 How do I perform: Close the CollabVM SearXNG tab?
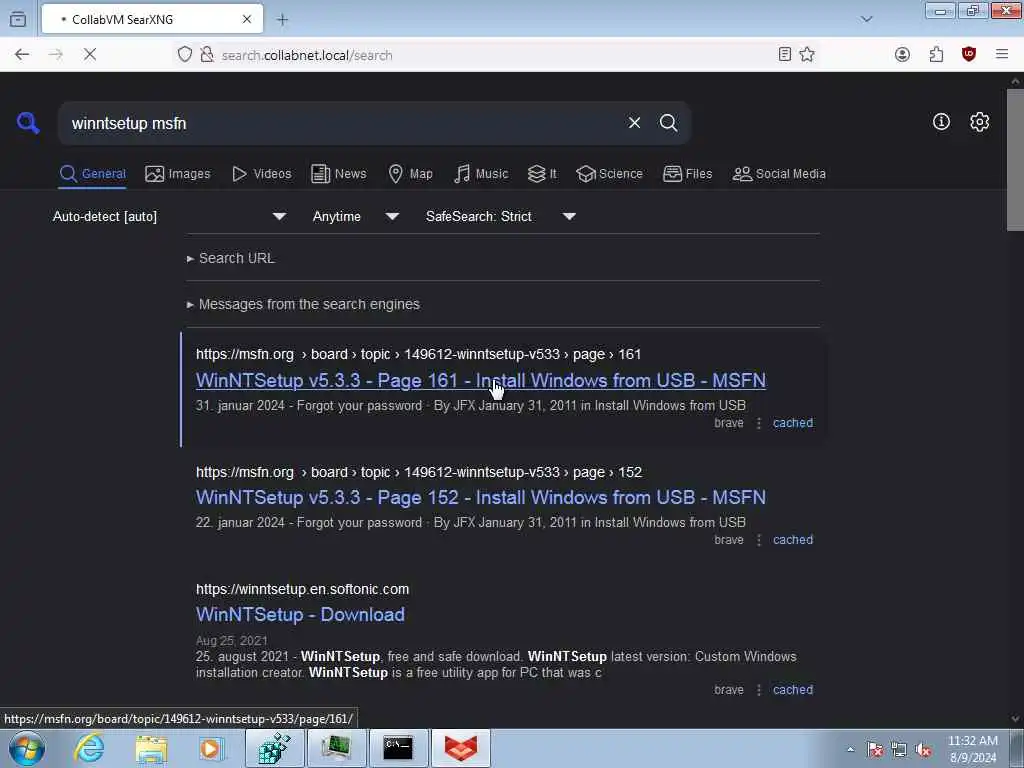coord(247,20)
